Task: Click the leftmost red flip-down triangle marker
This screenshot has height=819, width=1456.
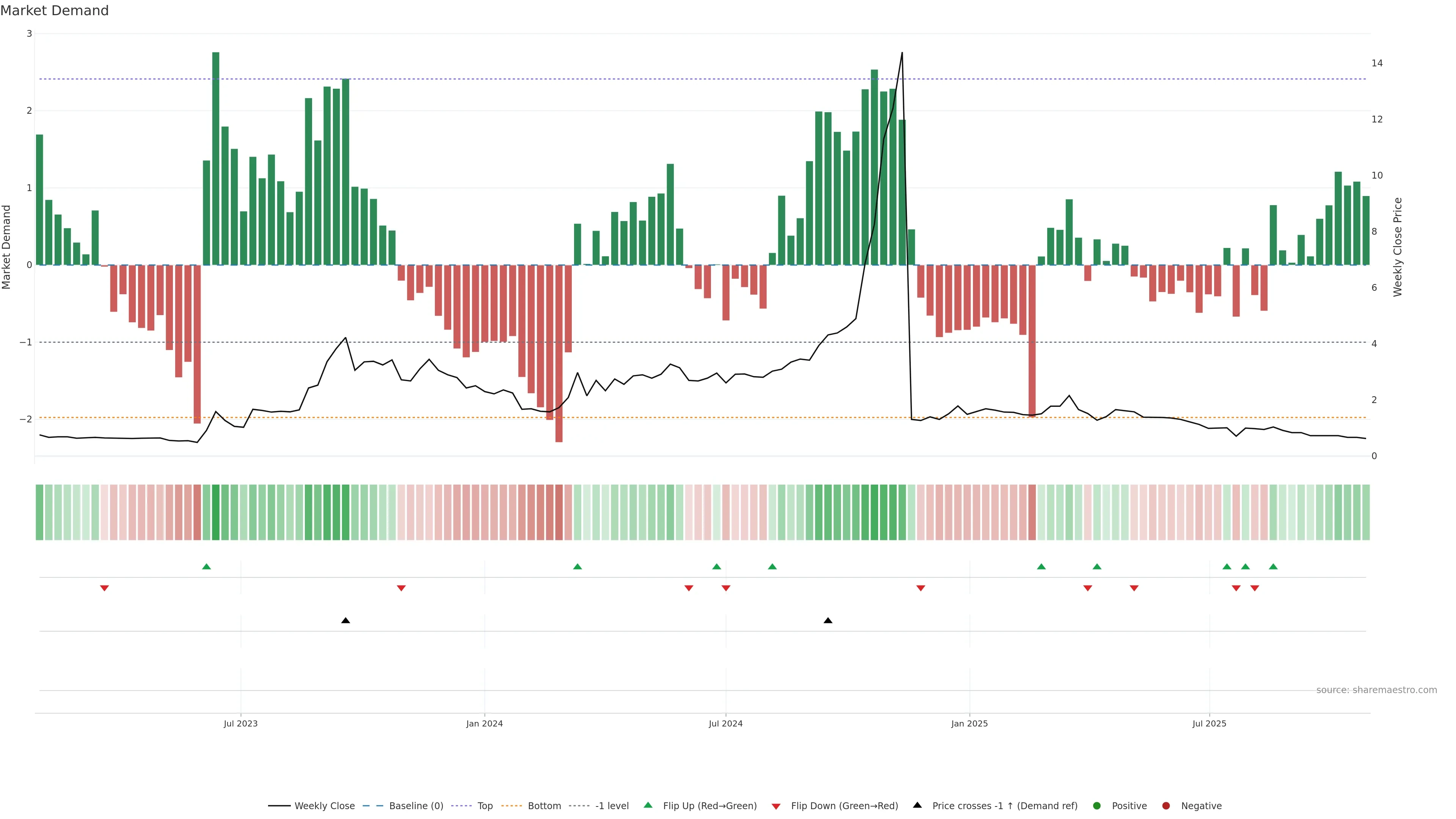Action: (104, 588)
